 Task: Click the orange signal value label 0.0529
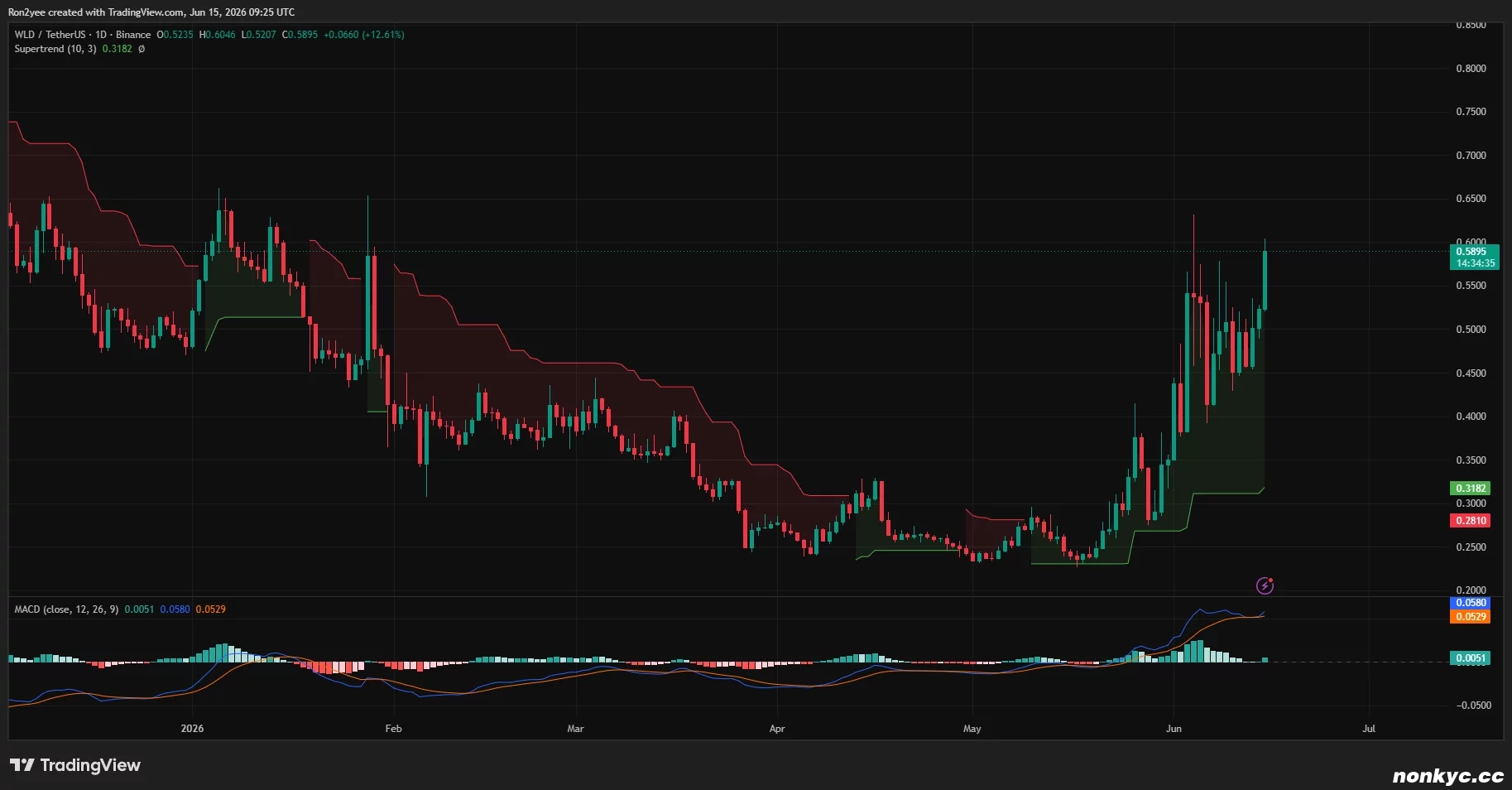coord(1470,617)
